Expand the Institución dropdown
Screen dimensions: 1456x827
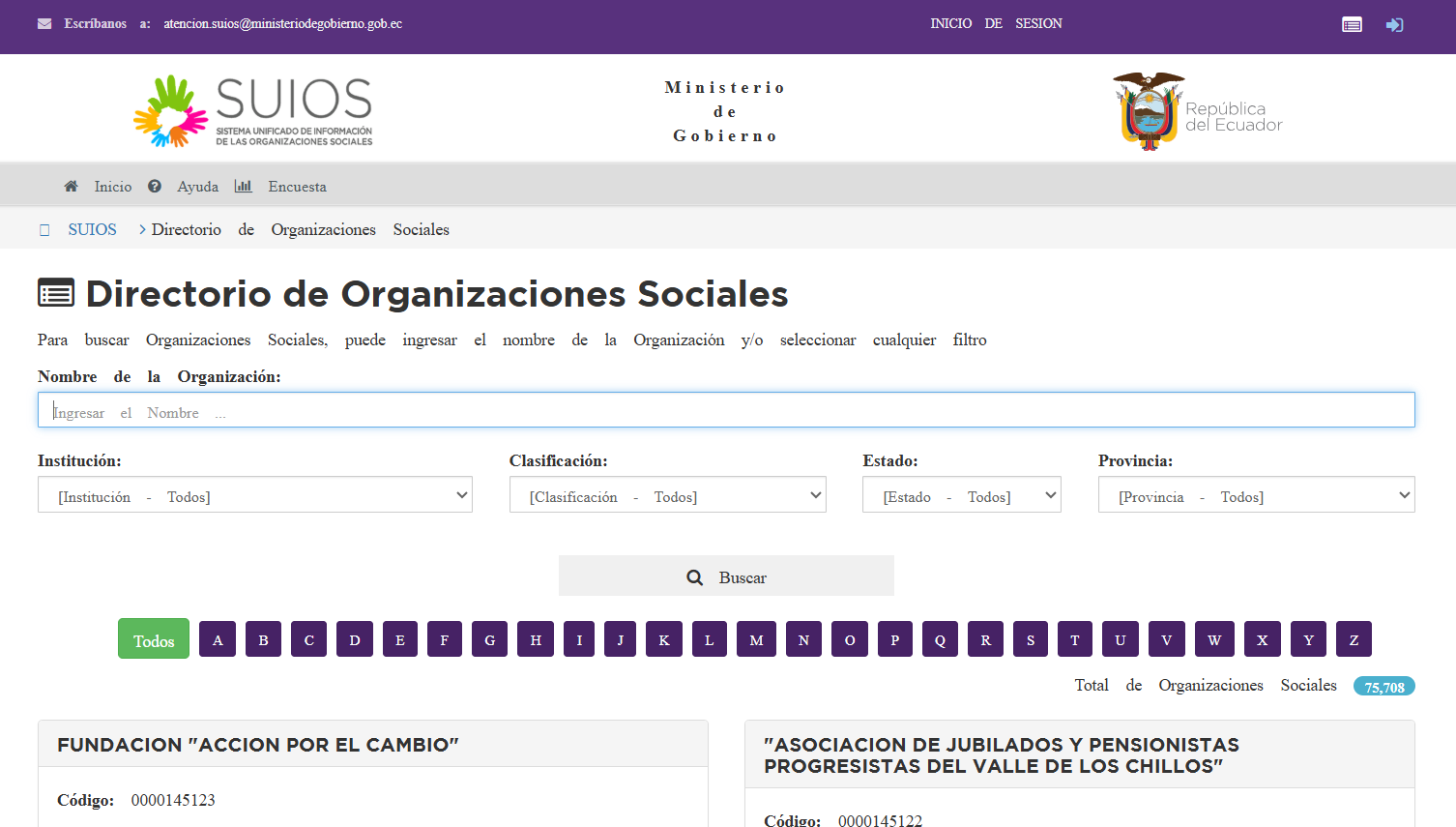[255, 495]
